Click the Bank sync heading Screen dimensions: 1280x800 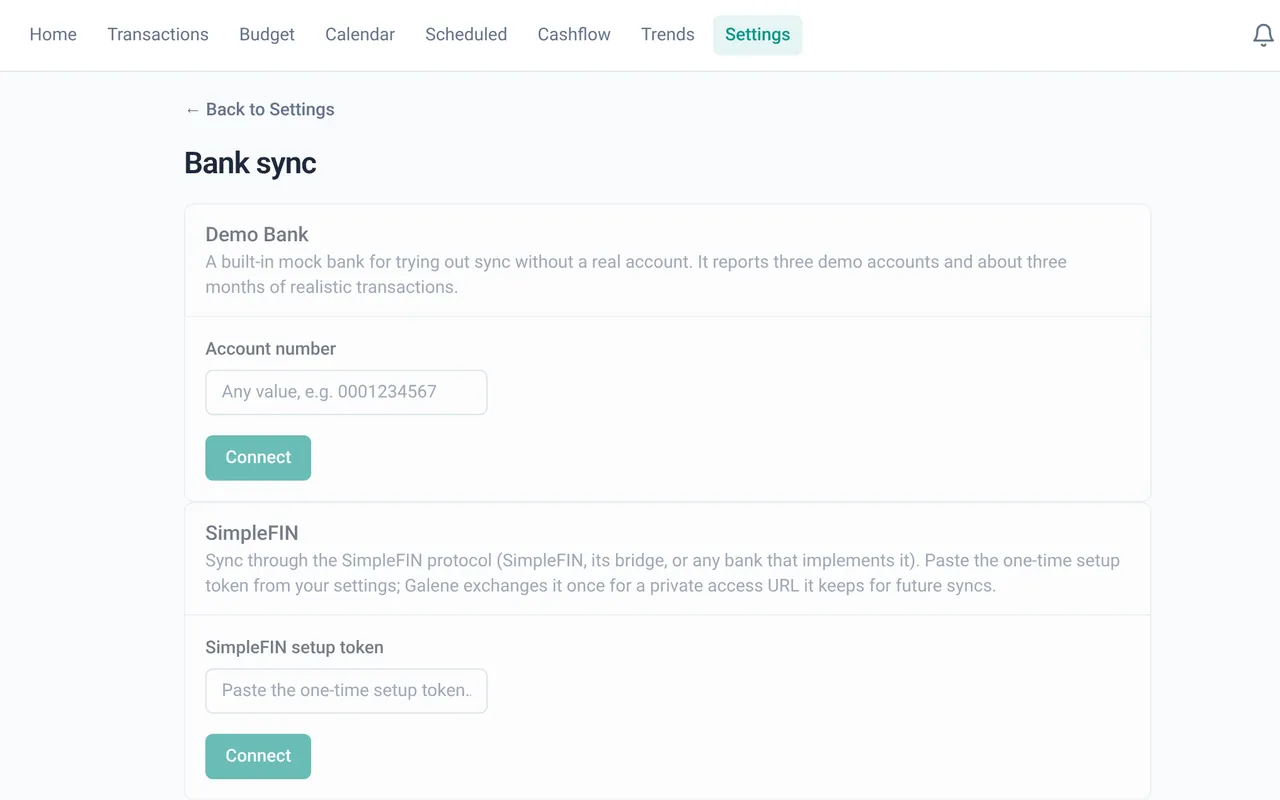tap(250, 163)
